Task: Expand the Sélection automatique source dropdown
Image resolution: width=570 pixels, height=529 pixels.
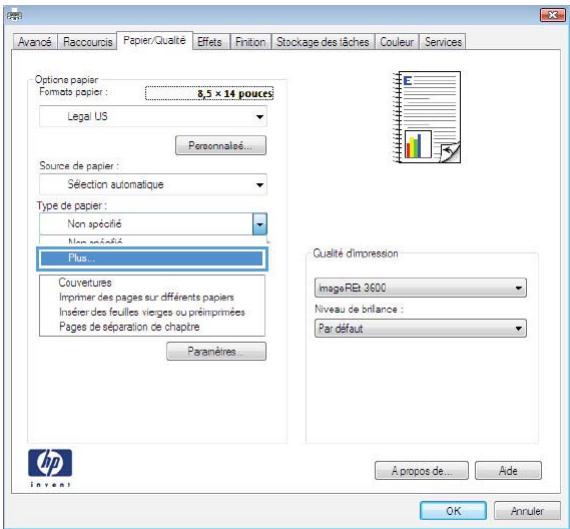Action: [153, 184]
